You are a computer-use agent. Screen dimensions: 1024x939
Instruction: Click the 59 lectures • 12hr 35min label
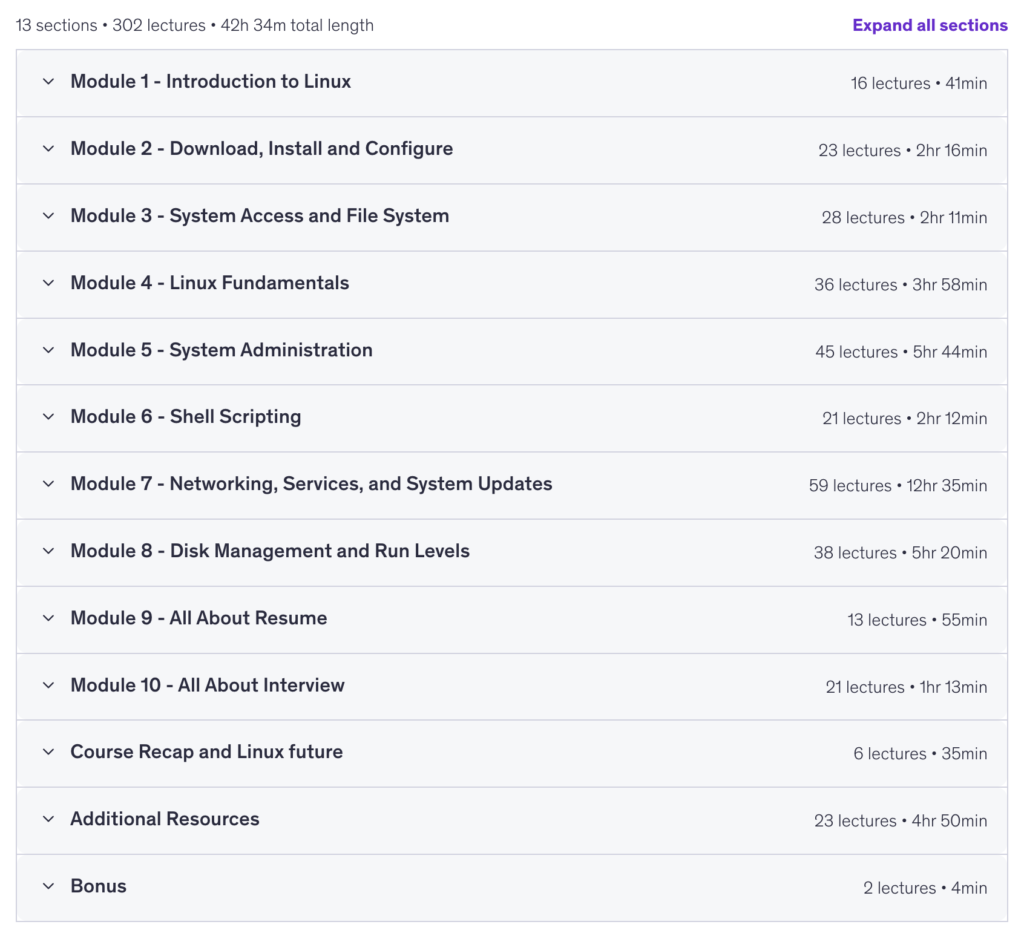898,486
